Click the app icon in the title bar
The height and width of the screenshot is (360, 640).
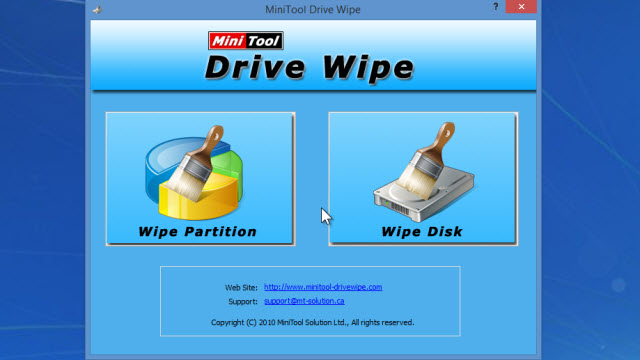point(97,9)
